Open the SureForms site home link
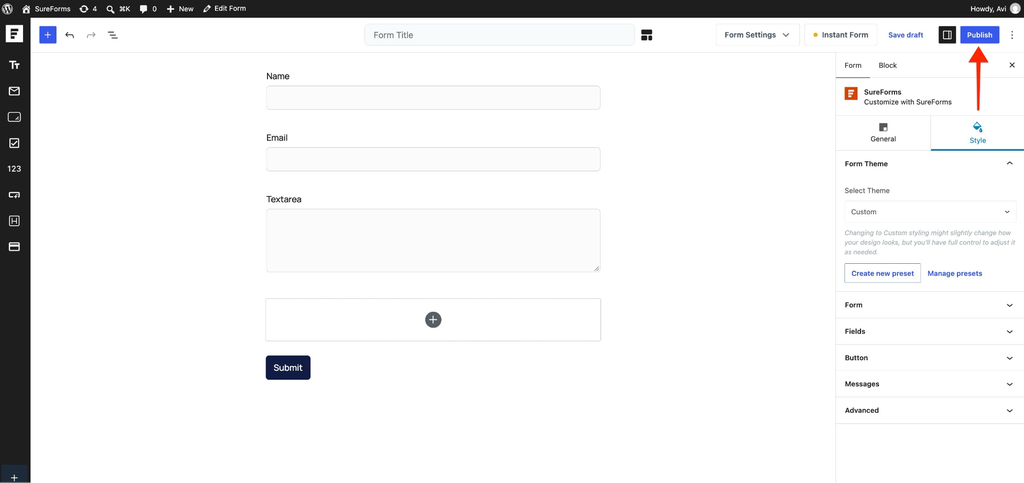Screen dimensions: 1024x483 (x=46, y=9)
